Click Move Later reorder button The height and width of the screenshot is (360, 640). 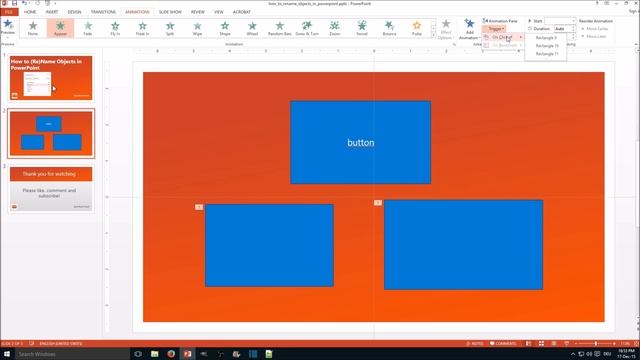(594, 36)
